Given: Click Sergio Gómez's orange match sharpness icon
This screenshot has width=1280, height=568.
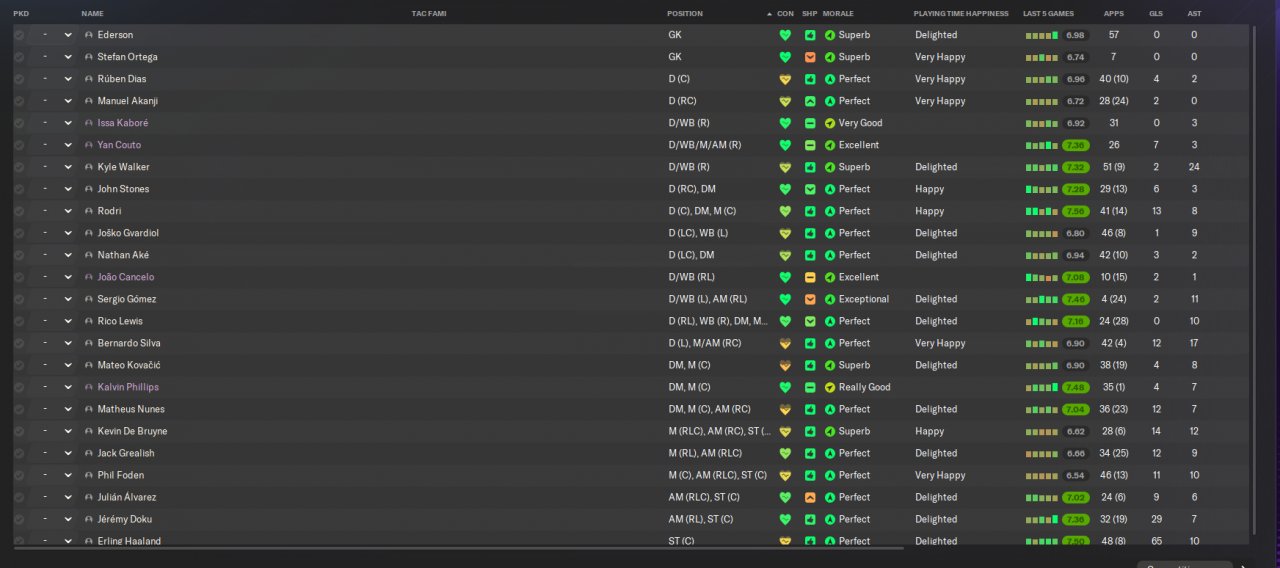Looking at the screenshot, I should point(810,299).
